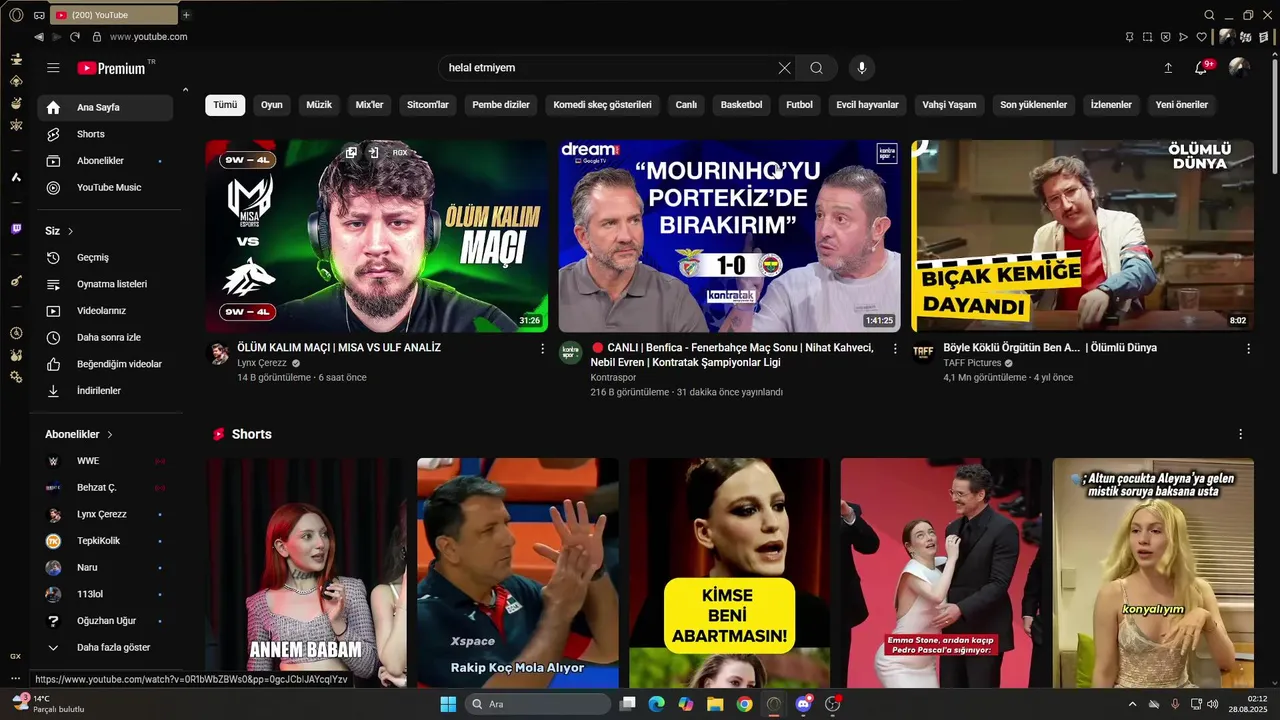Open the ÖLÜM KALIM MAÇI video thumbnail
The image size is (1280, 720).
coord(377,236)
